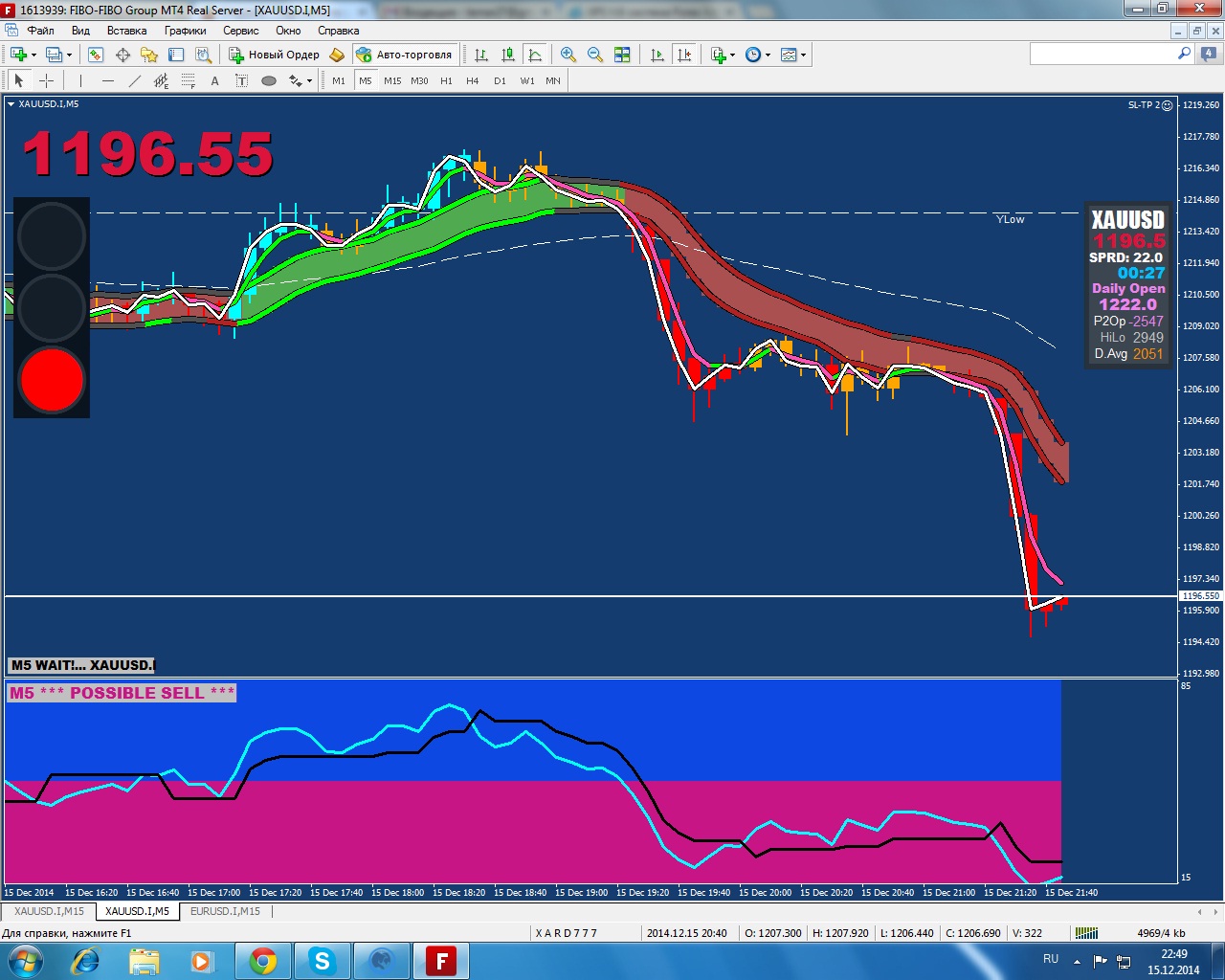Screen dimensions: 1225x980
Task: Open Skype from the Windows taskbar
Action: click(x=323, y=960)
